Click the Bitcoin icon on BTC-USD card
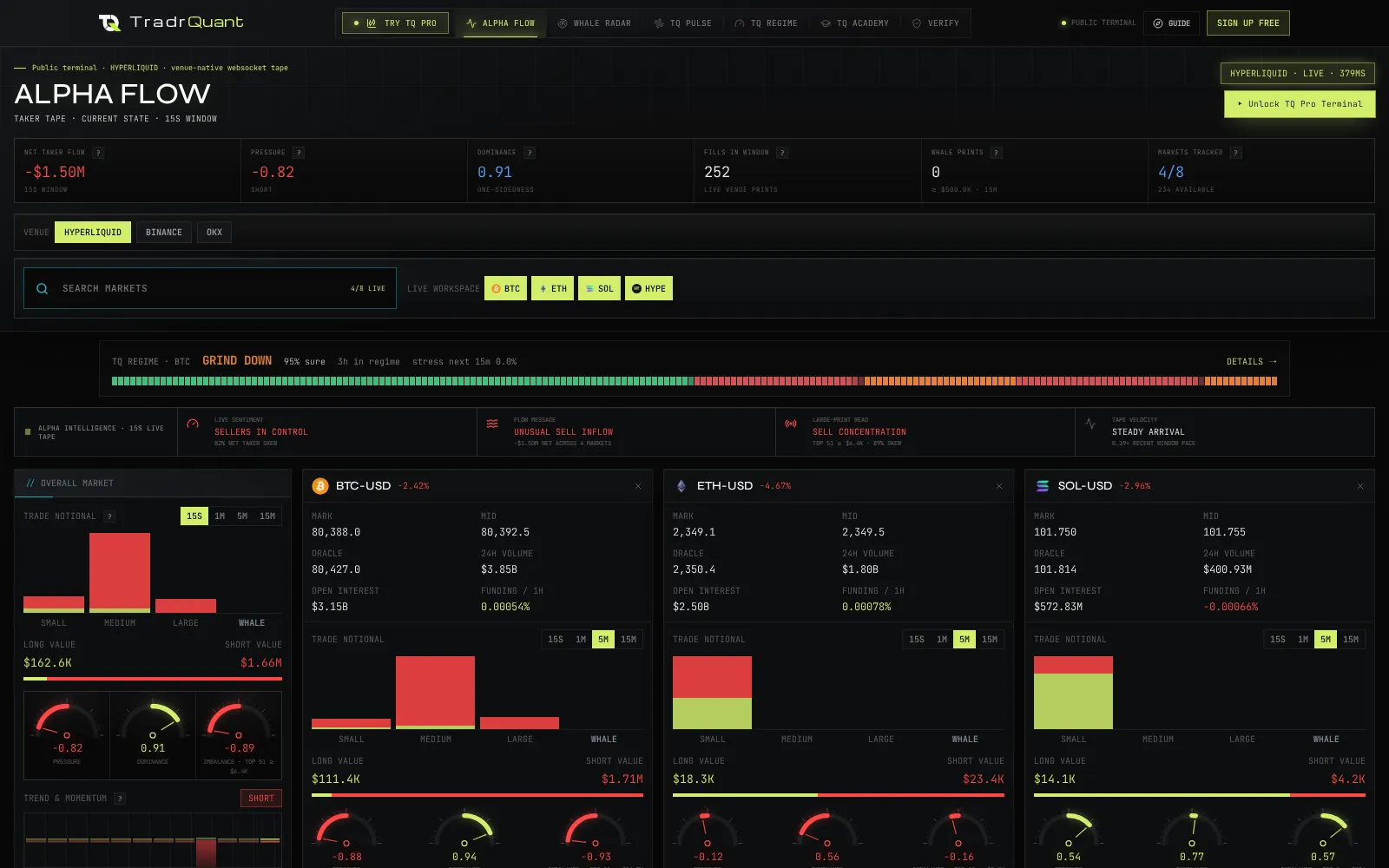 pos(320,486)
